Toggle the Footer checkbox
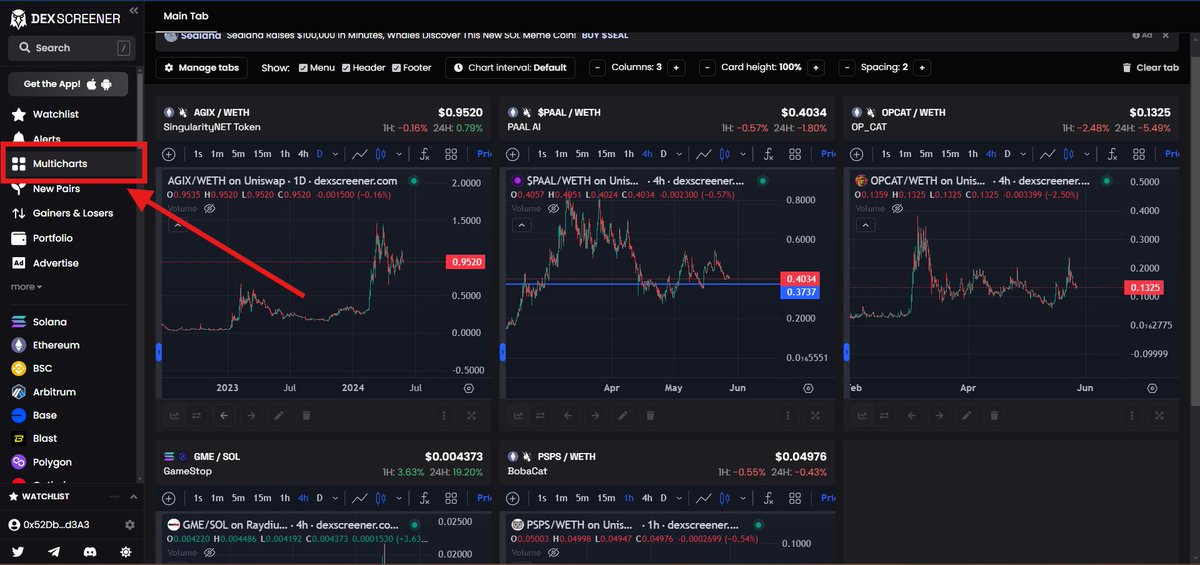The image size is (1200, 565). coord(396,68)
